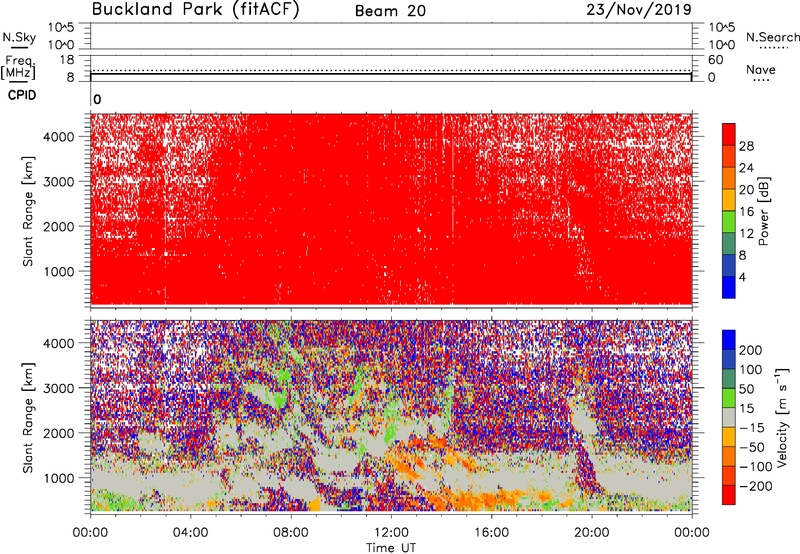Click the '1000' tick of velocity panel
The width and height of the screenshot is (800, 554).
point(59,478)
